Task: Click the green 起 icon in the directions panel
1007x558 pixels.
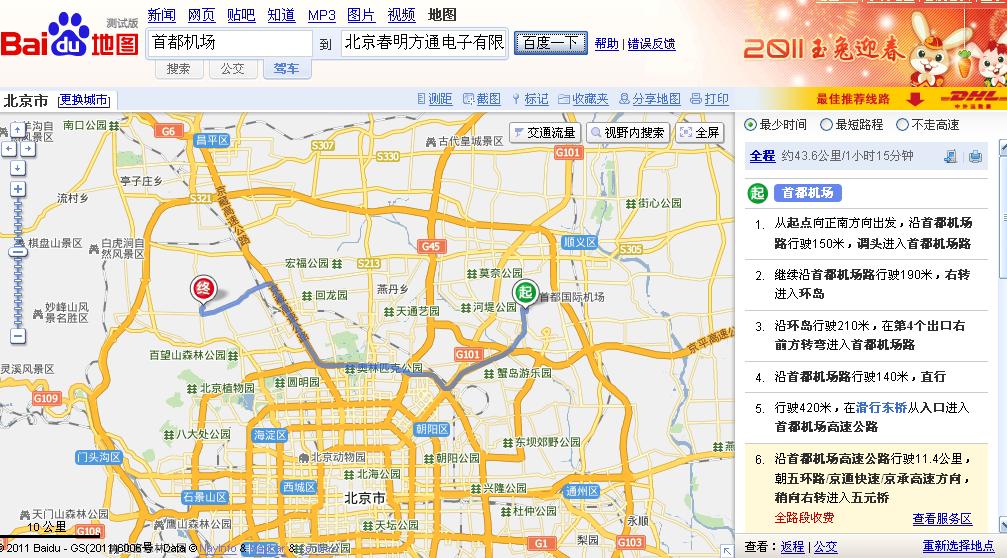Action: pos(758,193)
